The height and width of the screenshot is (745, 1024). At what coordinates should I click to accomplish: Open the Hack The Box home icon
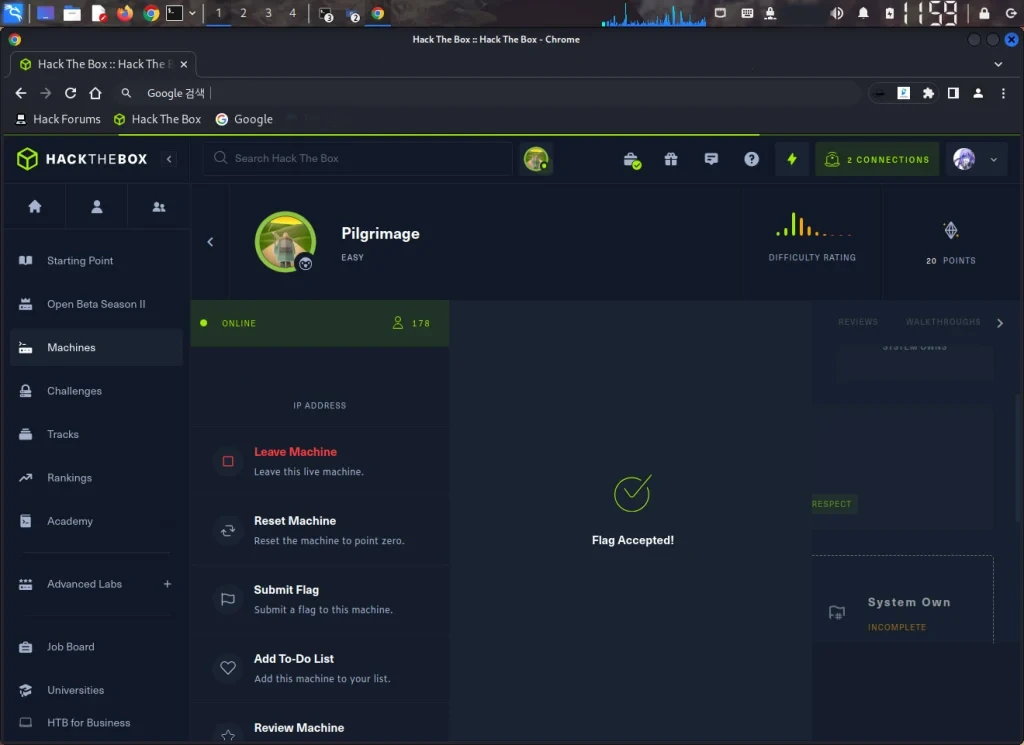(35, 206)
